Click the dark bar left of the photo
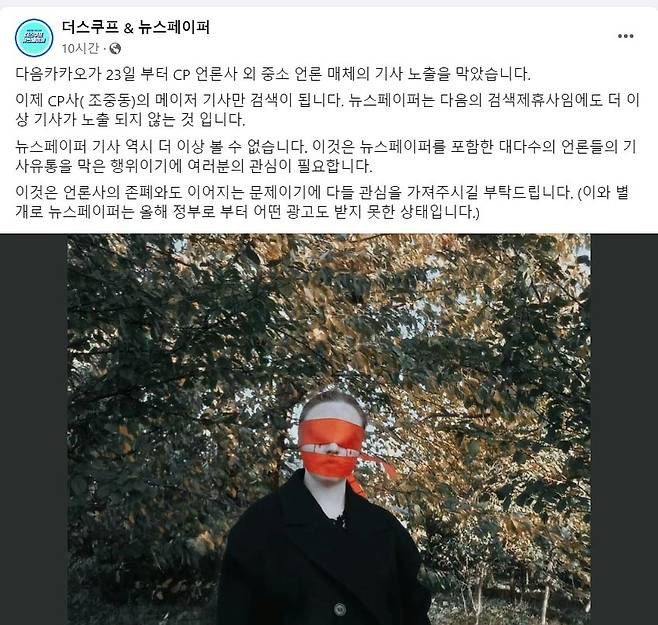 tap(34, 429)
